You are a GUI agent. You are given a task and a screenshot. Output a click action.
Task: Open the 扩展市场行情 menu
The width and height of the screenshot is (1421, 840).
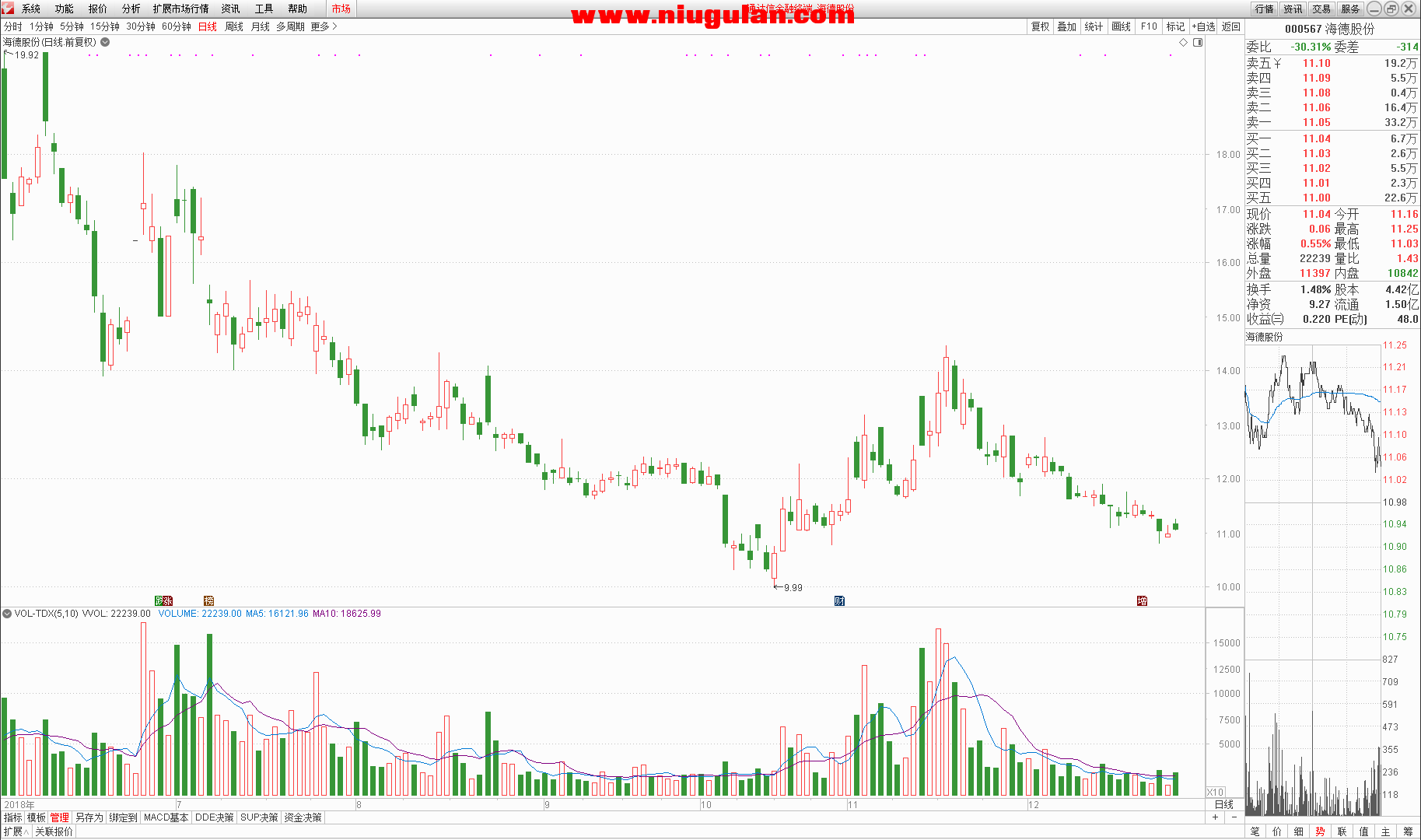[x=181, y=9]
